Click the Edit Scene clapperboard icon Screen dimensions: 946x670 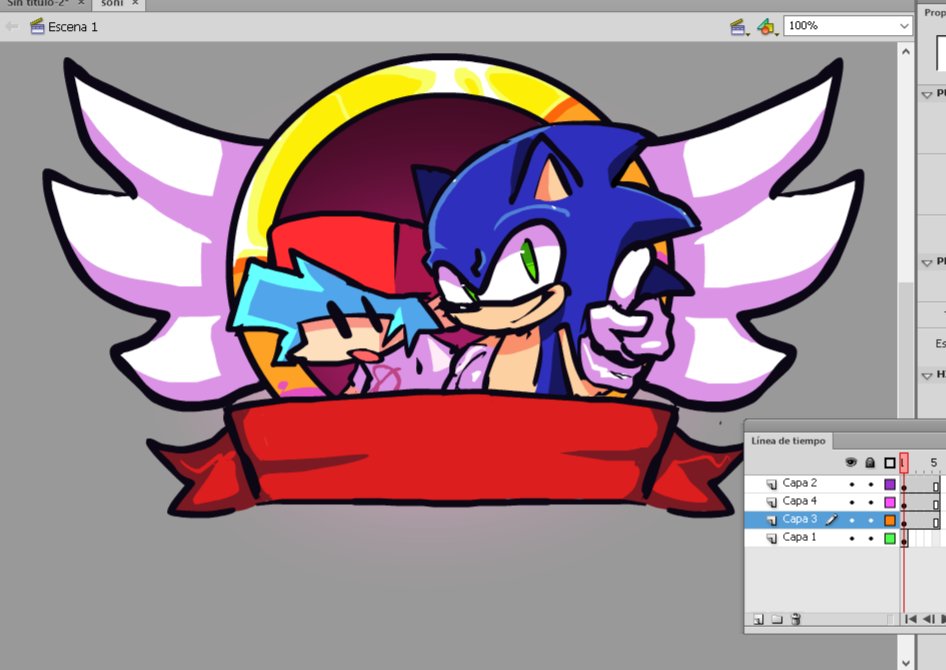click(737, 27)
